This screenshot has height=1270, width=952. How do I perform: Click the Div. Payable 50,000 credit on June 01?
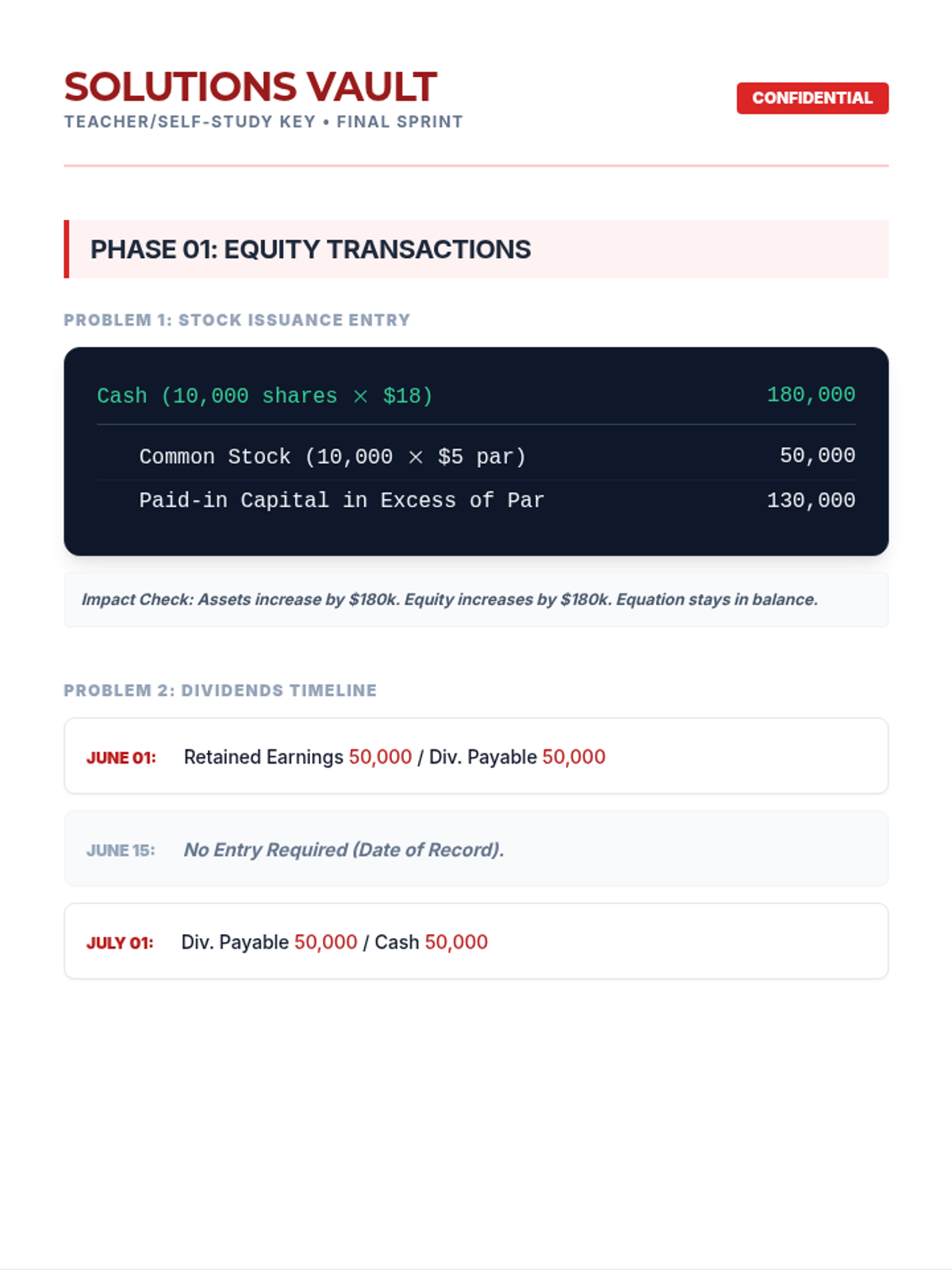(x=517, y=757)
